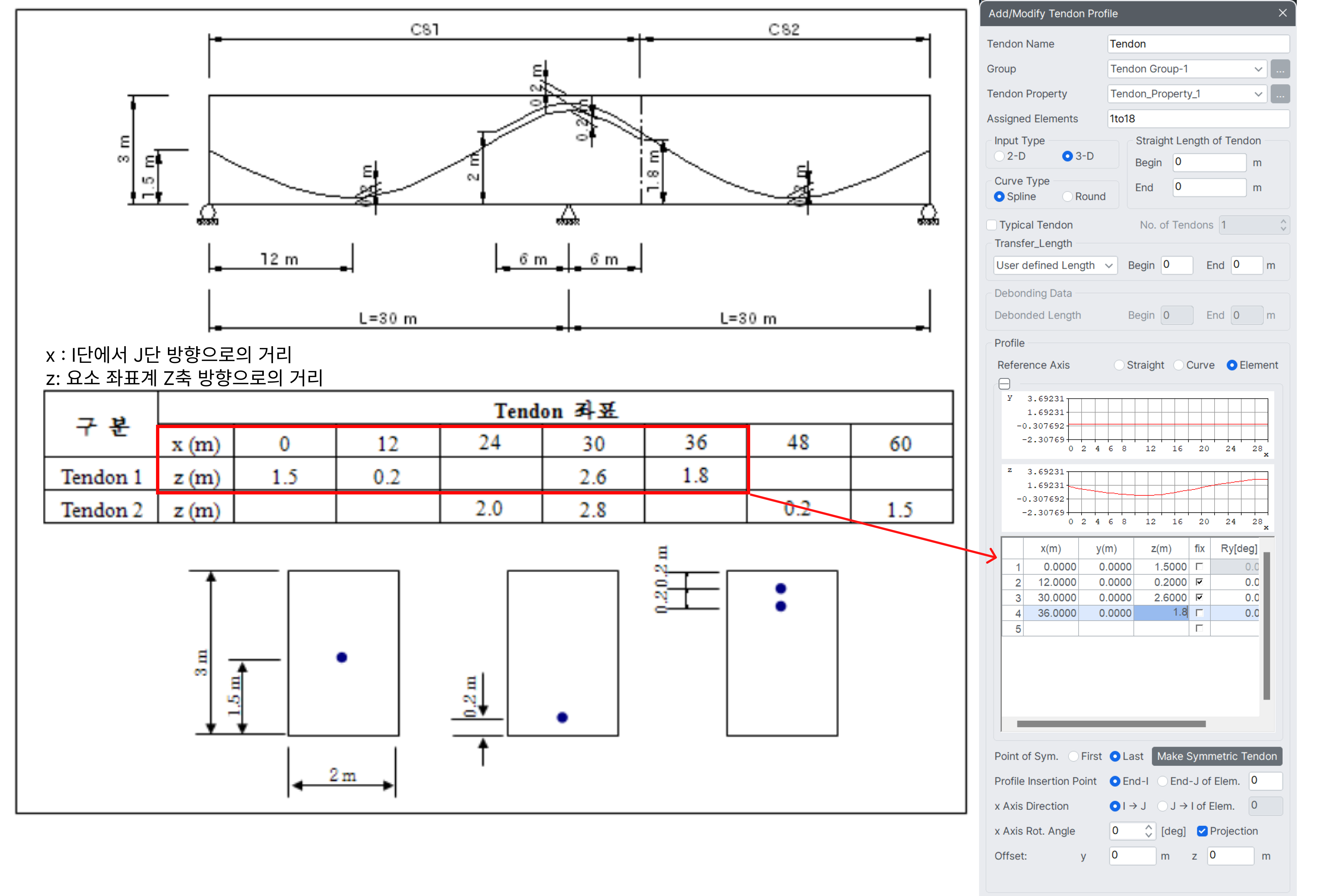
Task: Click the Offset y field
Action: coord(1132,856)
